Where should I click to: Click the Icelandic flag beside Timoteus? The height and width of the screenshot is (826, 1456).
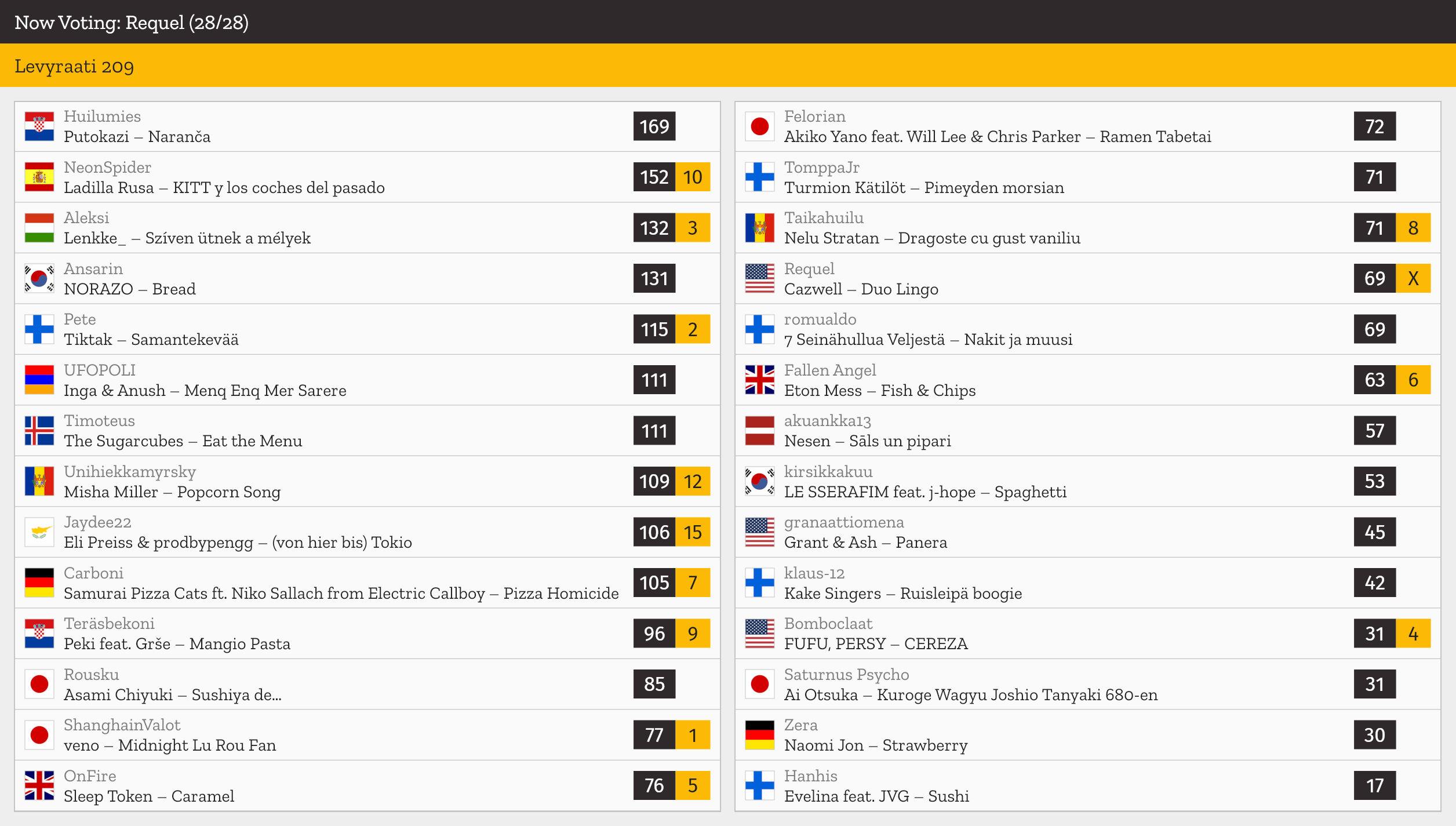[39, 431]
